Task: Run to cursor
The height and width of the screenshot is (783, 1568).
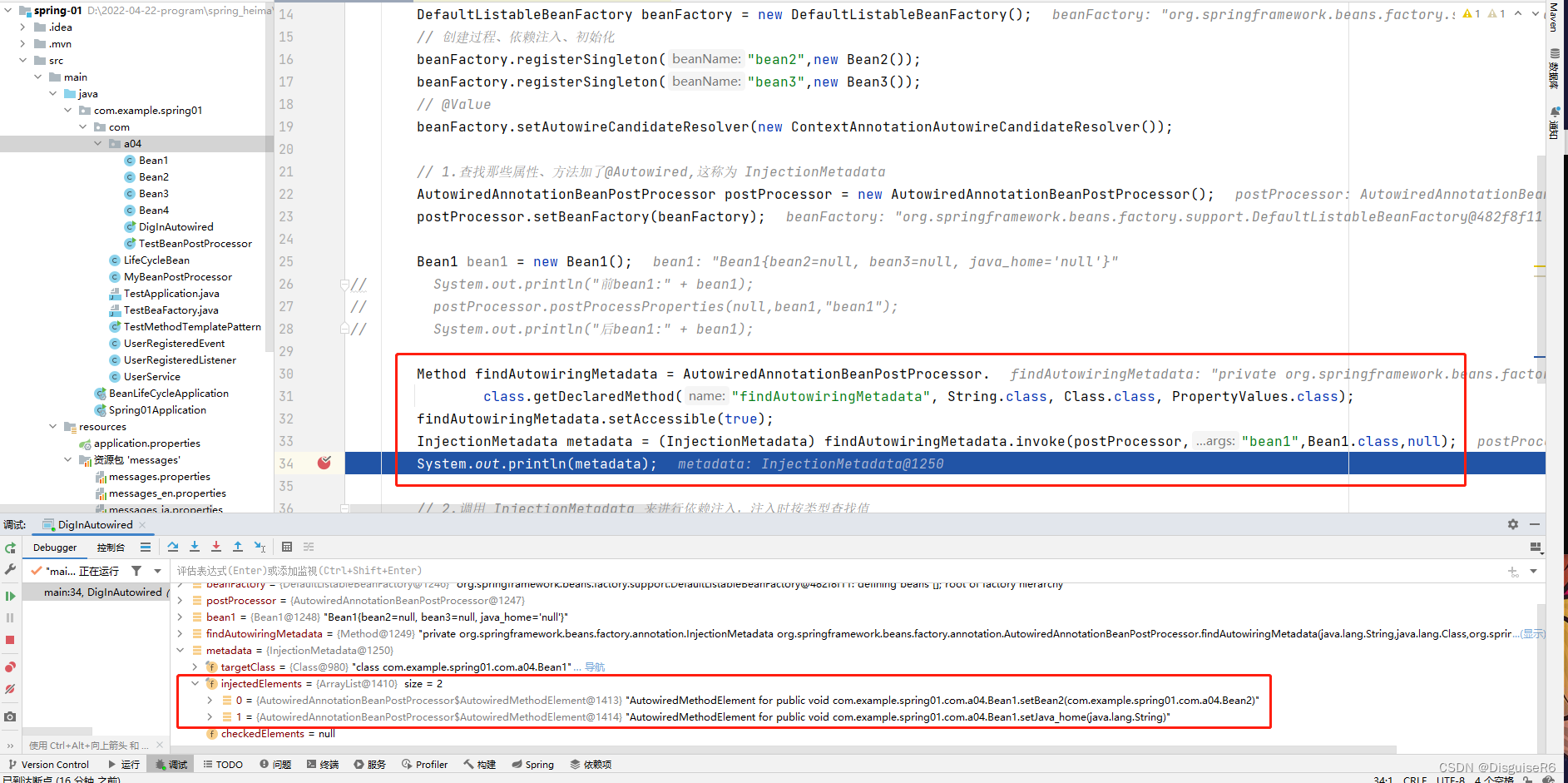Action: tap(260, 547)
